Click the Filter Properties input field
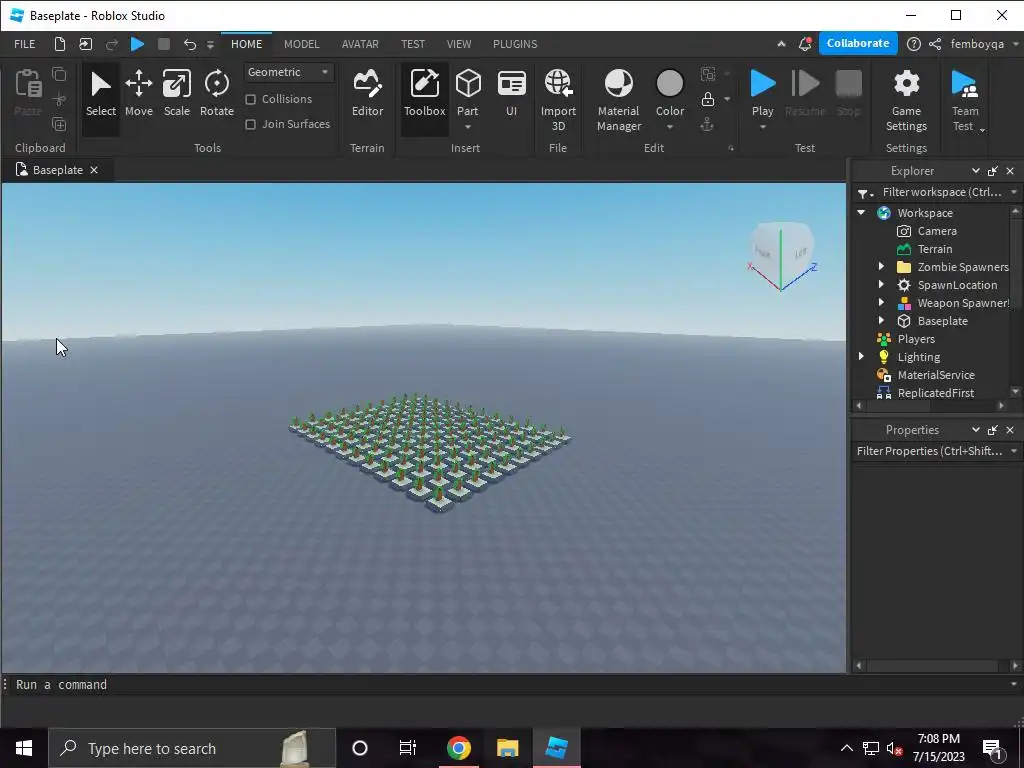Viewport: 1024px width, 768px height. pyautogui.click(x=929, y=451)
